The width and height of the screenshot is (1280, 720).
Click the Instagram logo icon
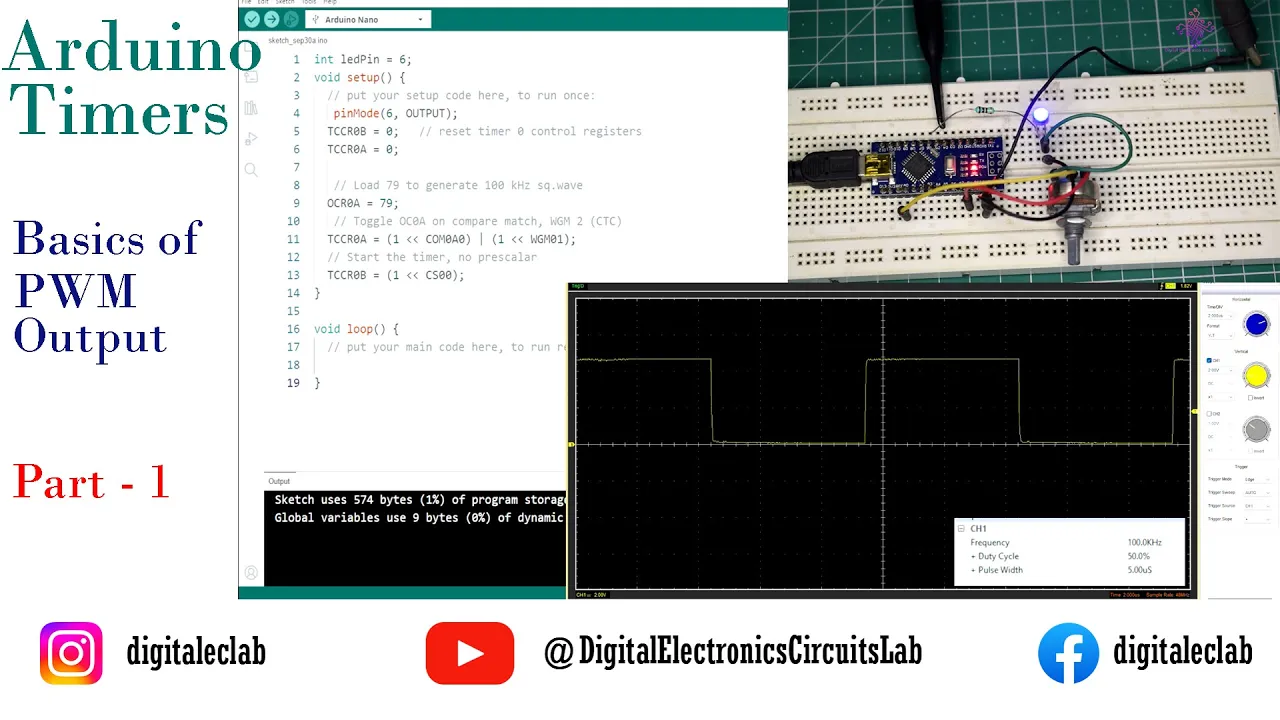[71, 653]
